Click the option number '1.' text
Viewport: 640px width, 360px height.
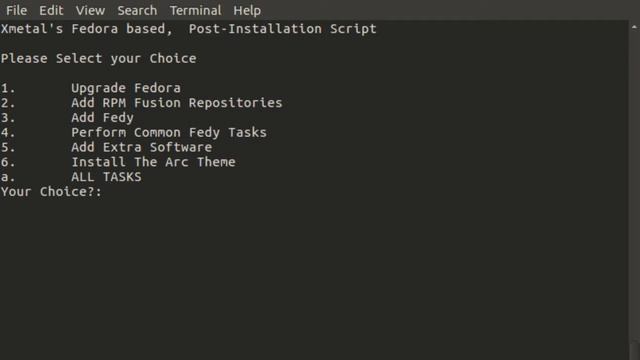[x=8, y=88]
